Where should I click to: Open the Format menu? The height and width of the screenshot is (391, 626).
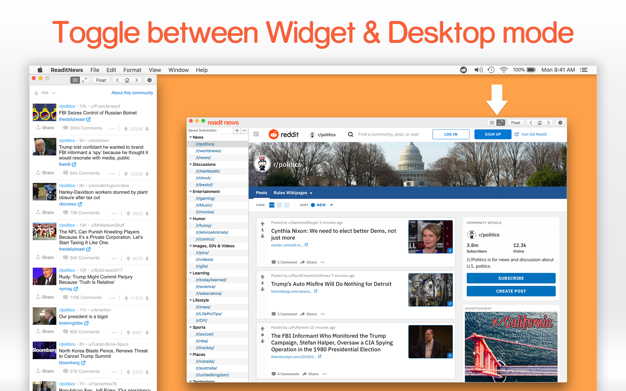(132, 70)
